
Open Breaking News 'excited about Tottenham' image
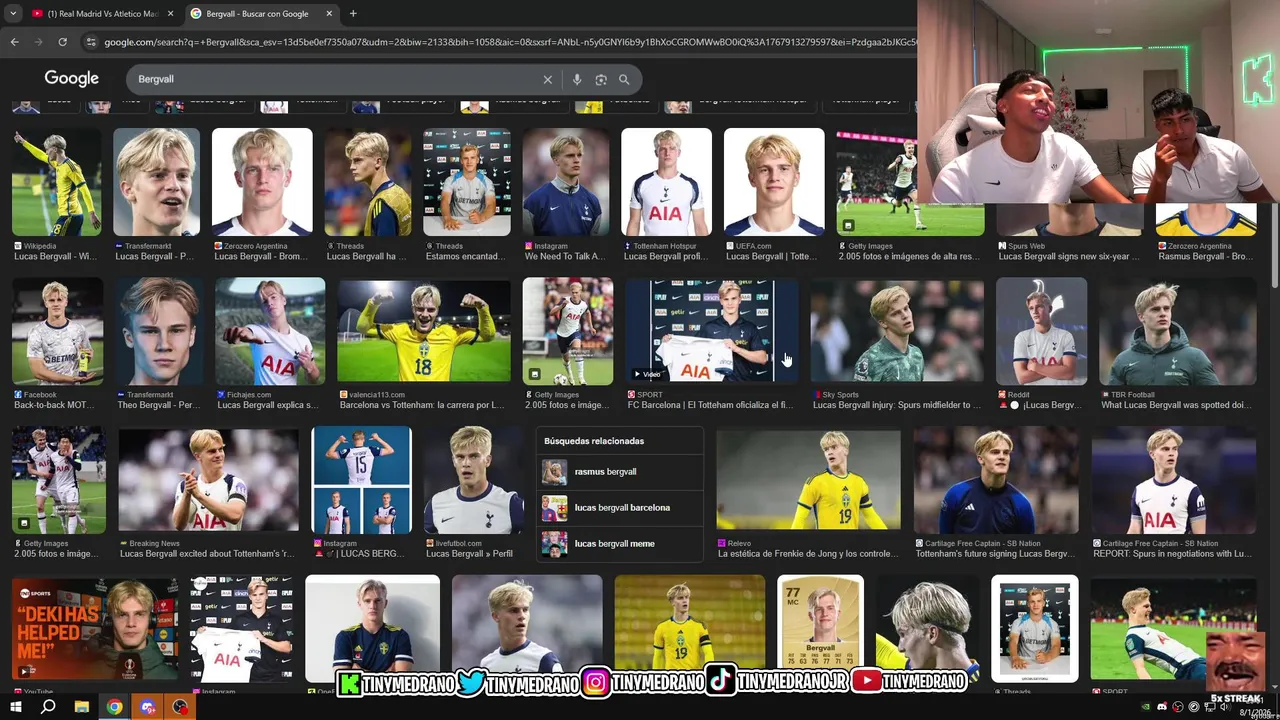(208, 480)
